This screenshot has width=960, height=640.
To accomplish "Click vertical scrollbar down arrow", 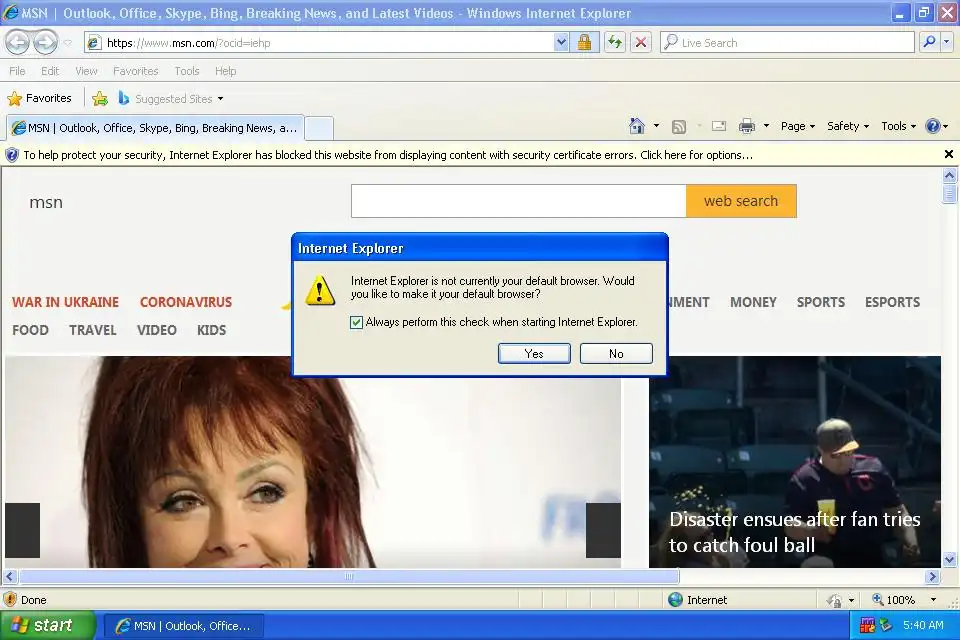I will (x=949, y=559).
